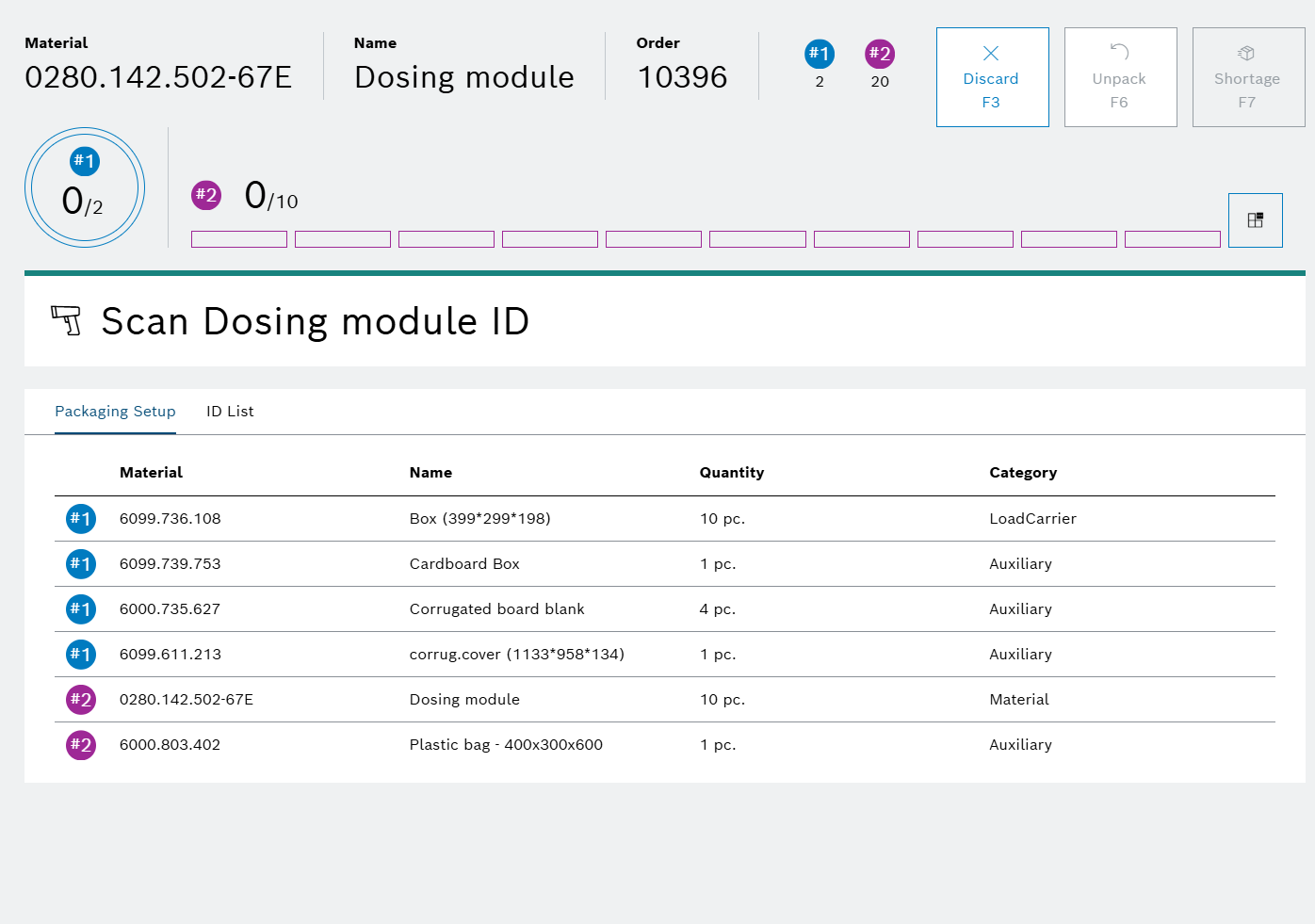1315x924 pixels.
Task: Click the #2 badge beside Dosing module row
Action: [x=81, y=700]
